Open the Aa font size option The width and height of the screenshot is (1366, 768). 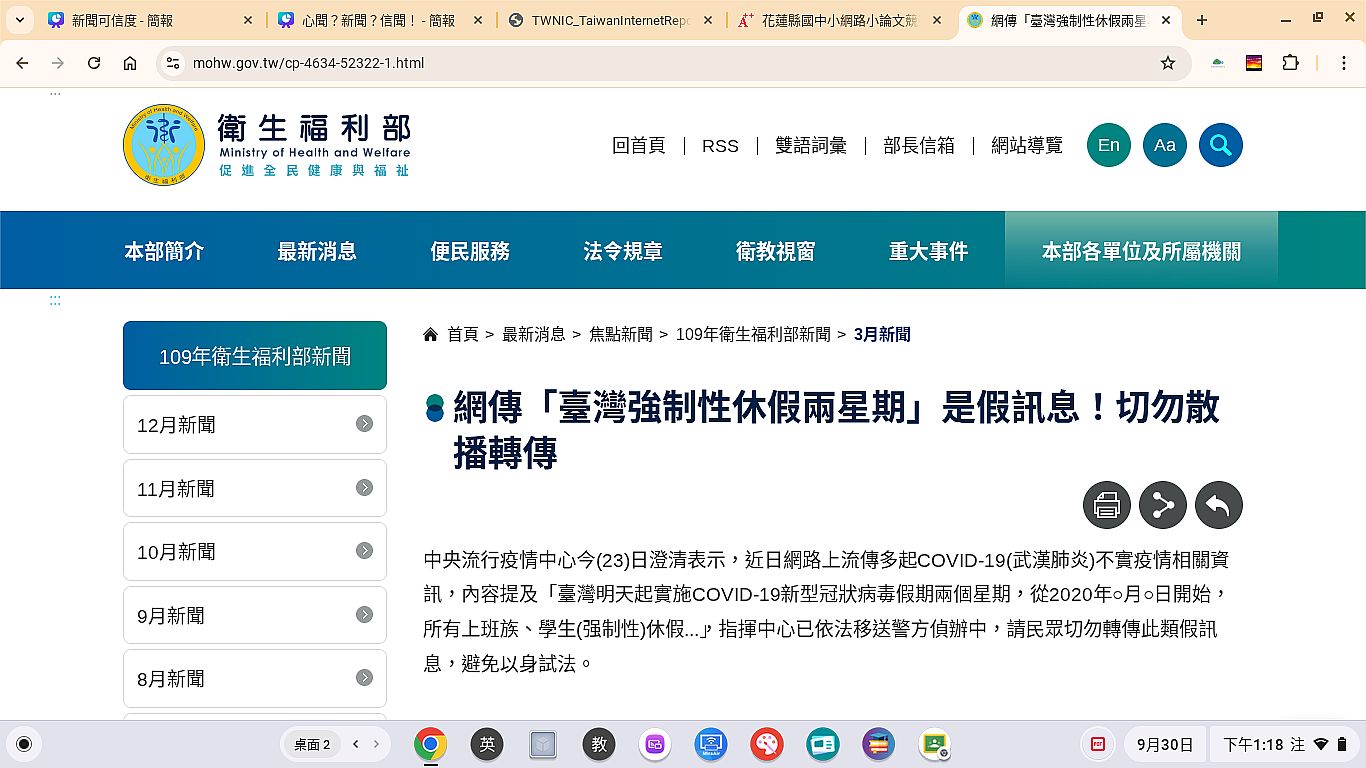pos(1164,146)
